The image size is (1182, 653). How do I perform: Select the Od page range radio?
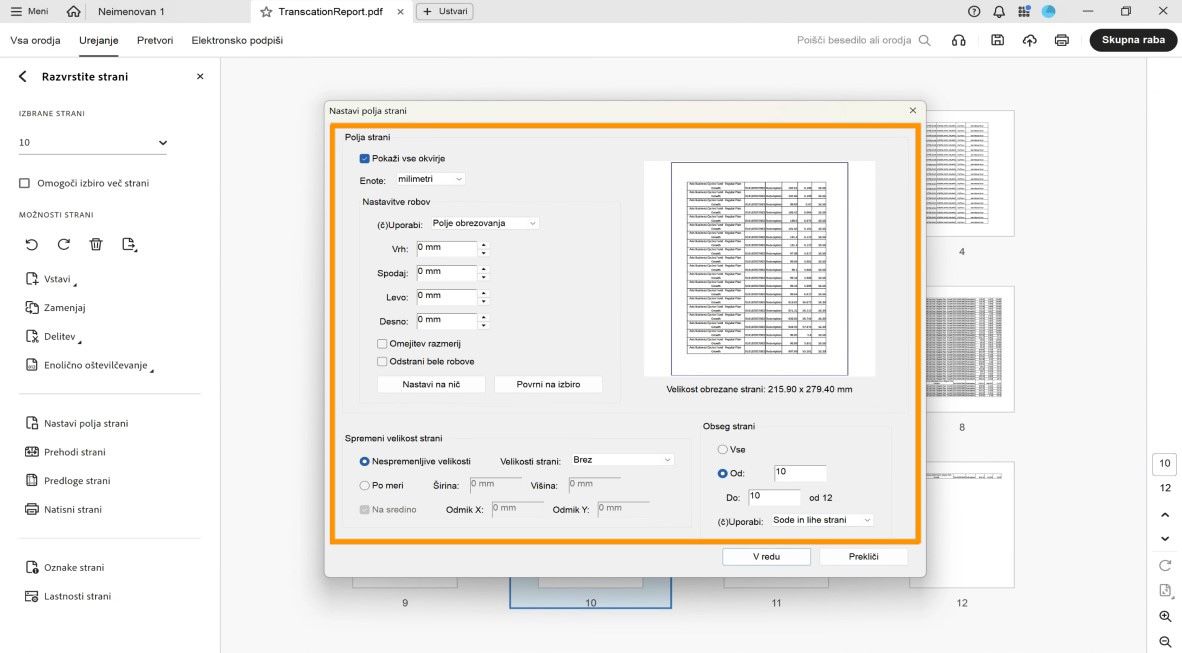(x=722, y=474)
